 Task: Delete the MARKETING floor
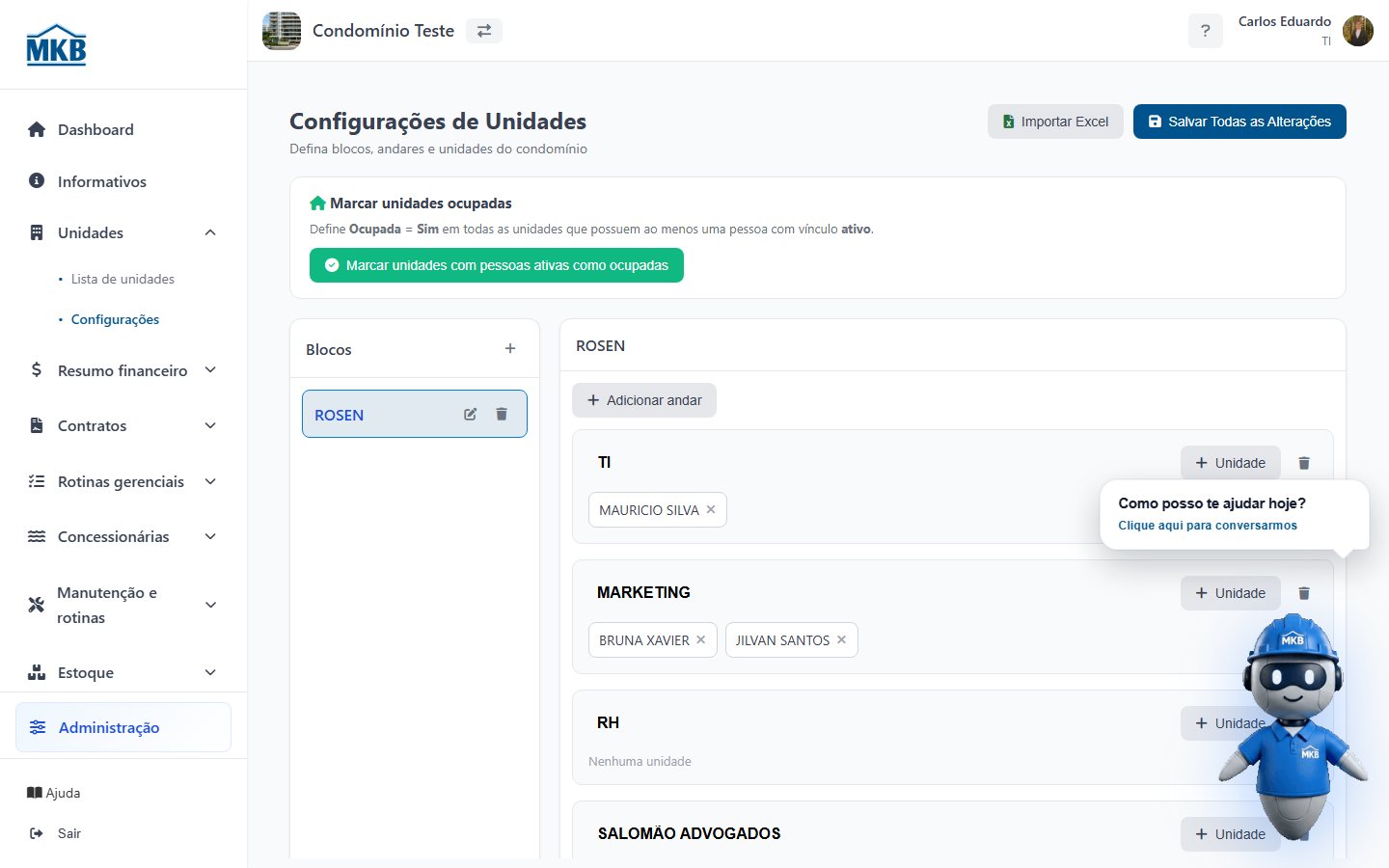tap(1304, 593)
